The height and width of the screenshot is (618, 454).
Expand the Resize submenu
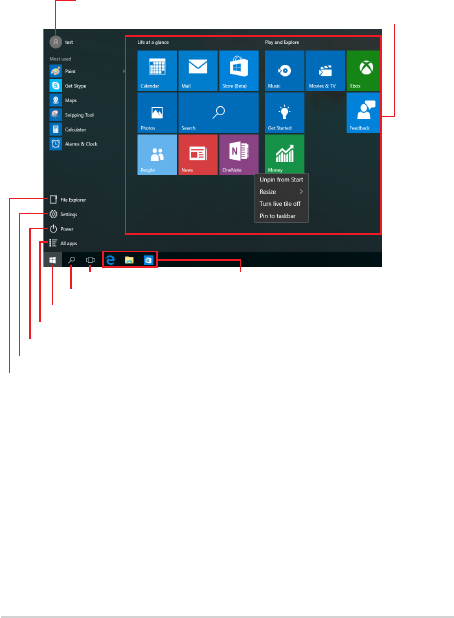[x=281, y=192]
